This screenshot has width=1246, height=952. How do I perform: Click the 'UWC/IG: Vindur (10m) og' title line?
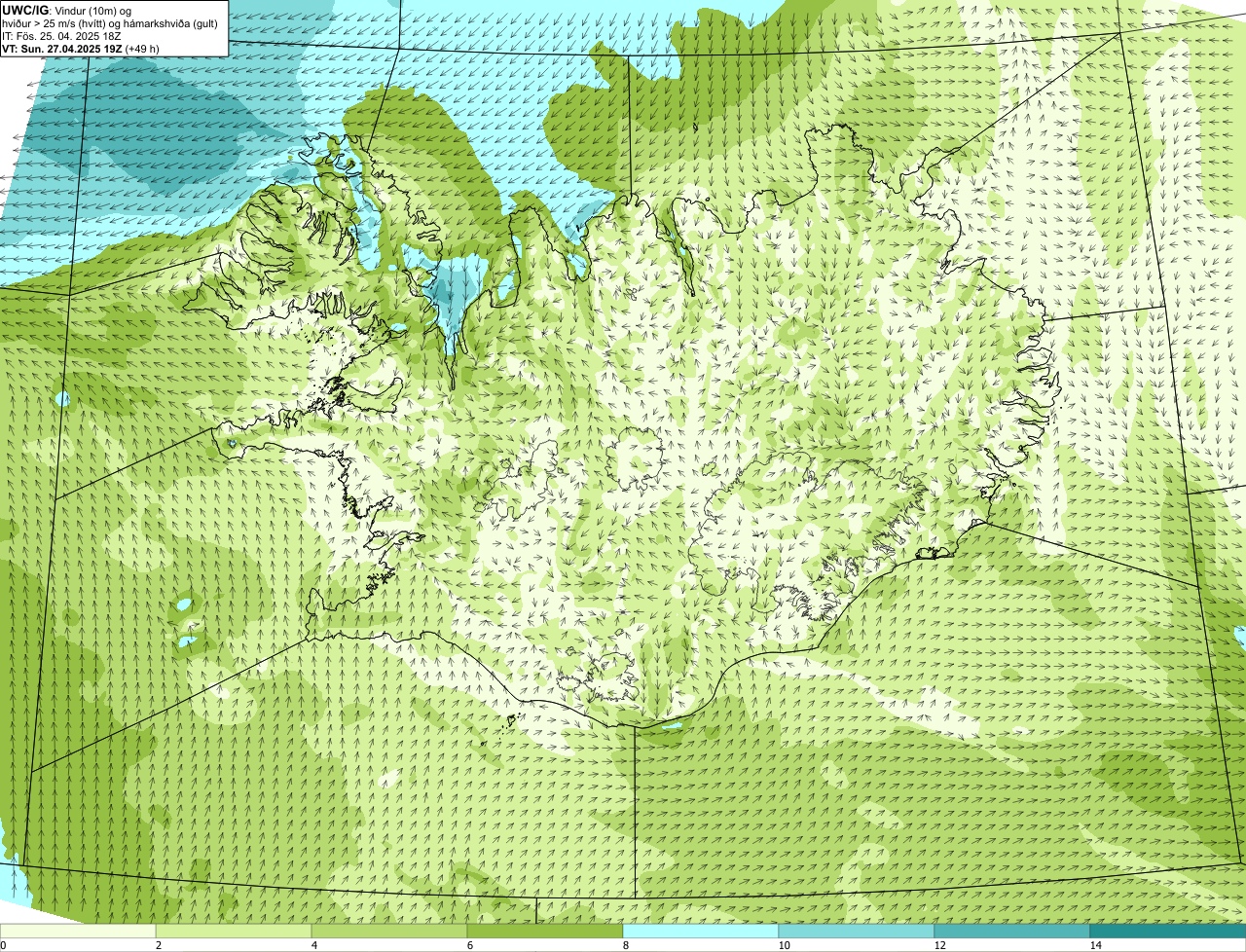(67, 10)
